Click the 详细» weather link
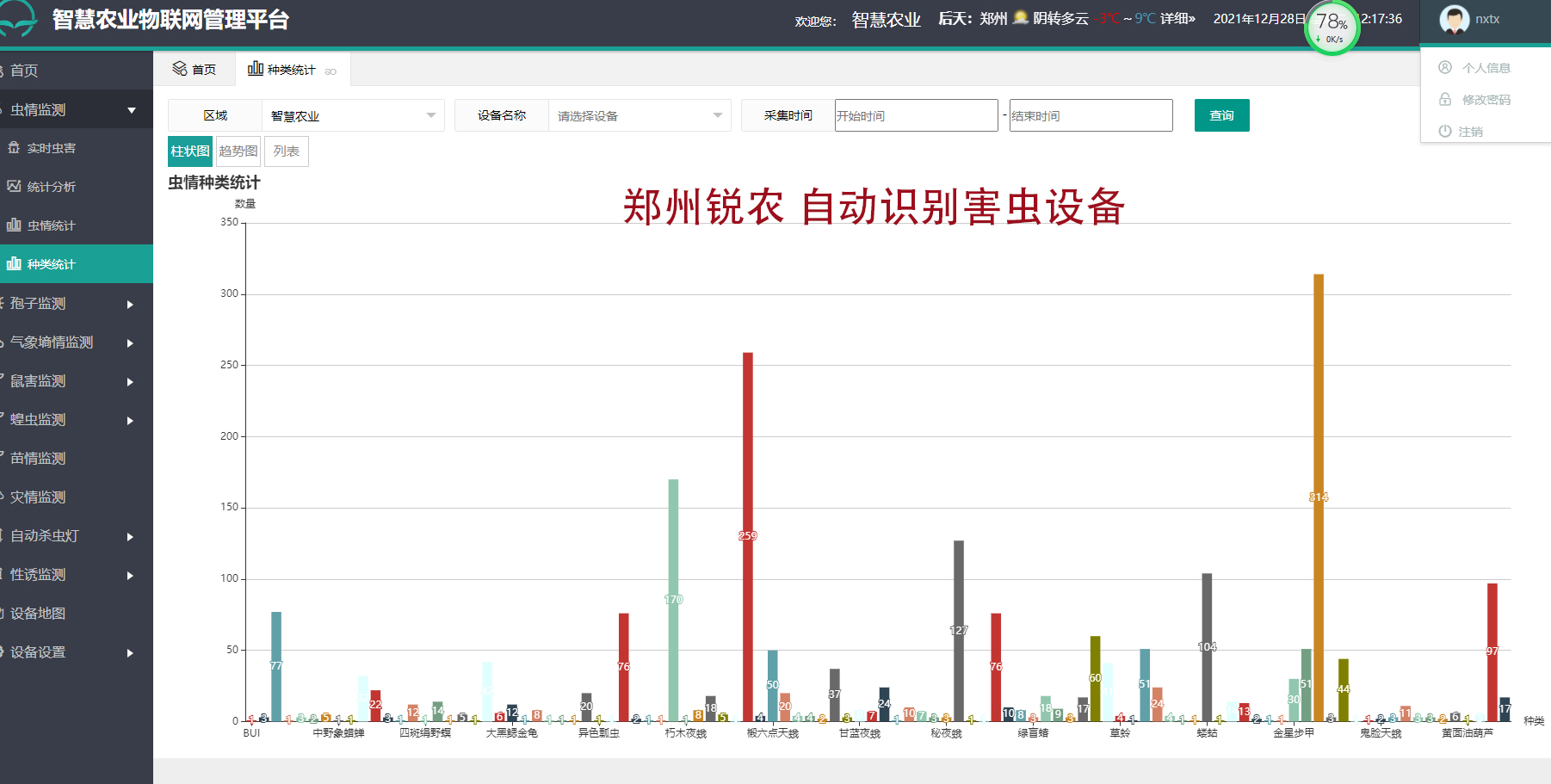 click(1177, 18)
